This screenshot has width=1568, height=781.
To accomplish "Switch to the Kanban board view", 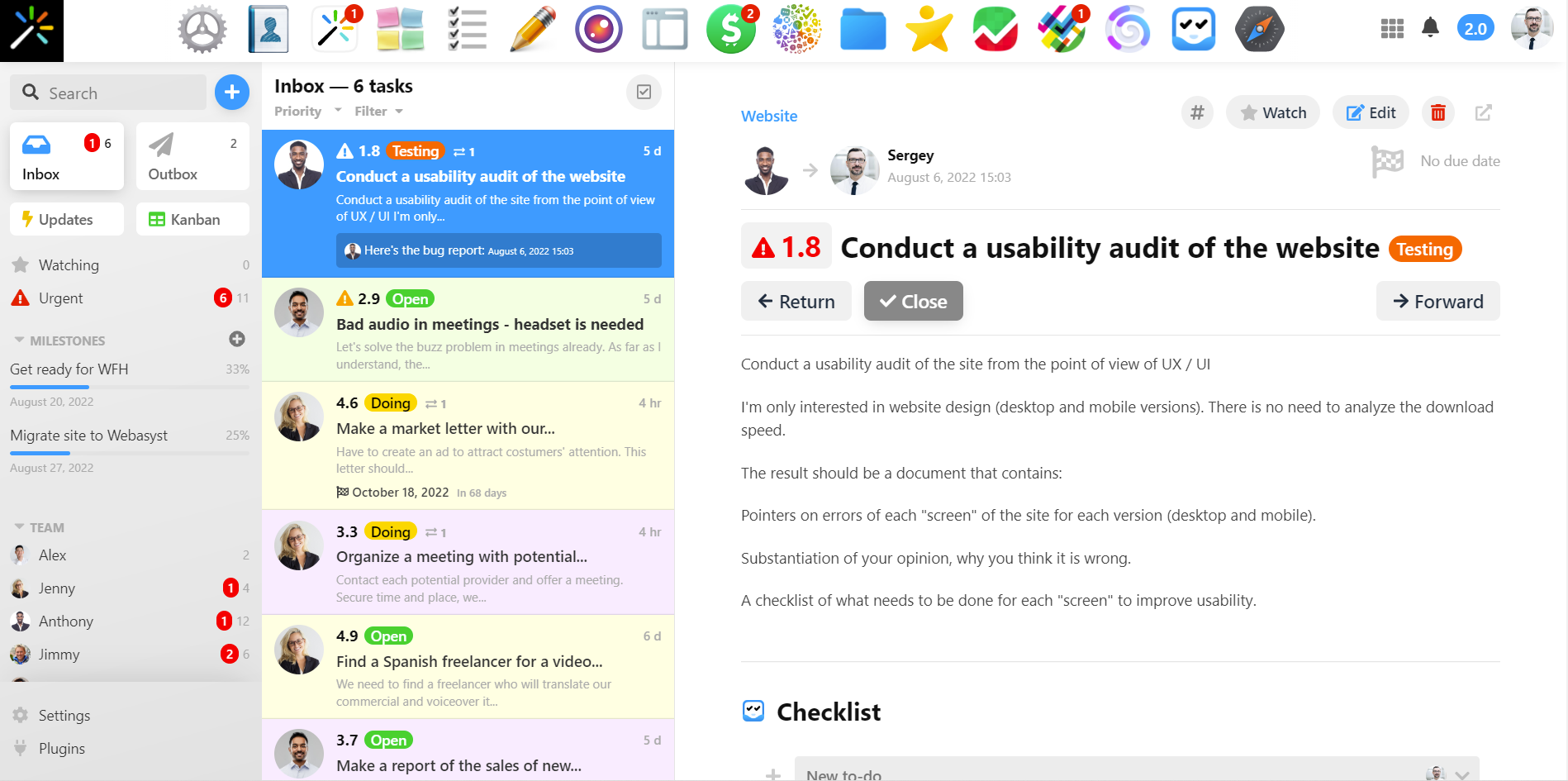I will pos(192,219).
